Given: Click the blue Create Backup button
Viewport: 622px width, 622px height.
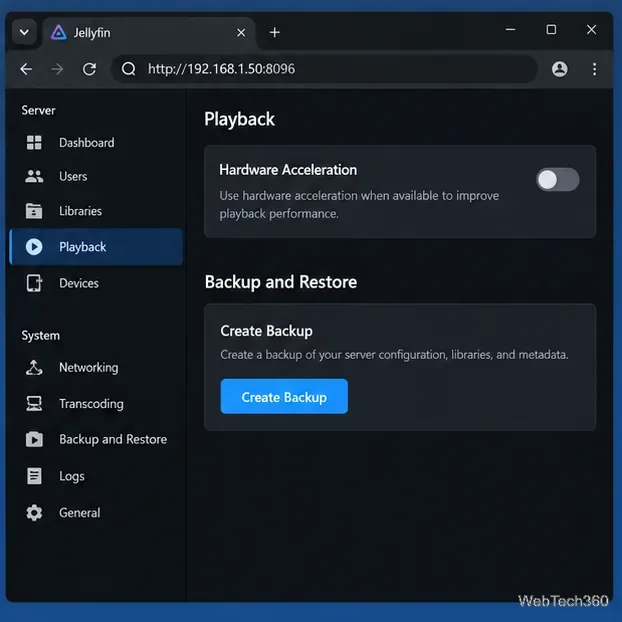Looking at the screenshot, I should [x=284, y=397].
